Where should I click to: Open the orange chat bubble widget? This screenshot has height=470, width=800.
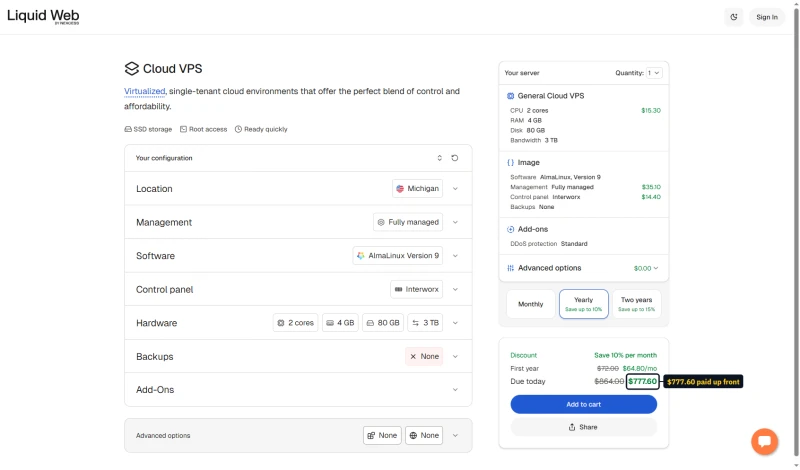point(764,441)
